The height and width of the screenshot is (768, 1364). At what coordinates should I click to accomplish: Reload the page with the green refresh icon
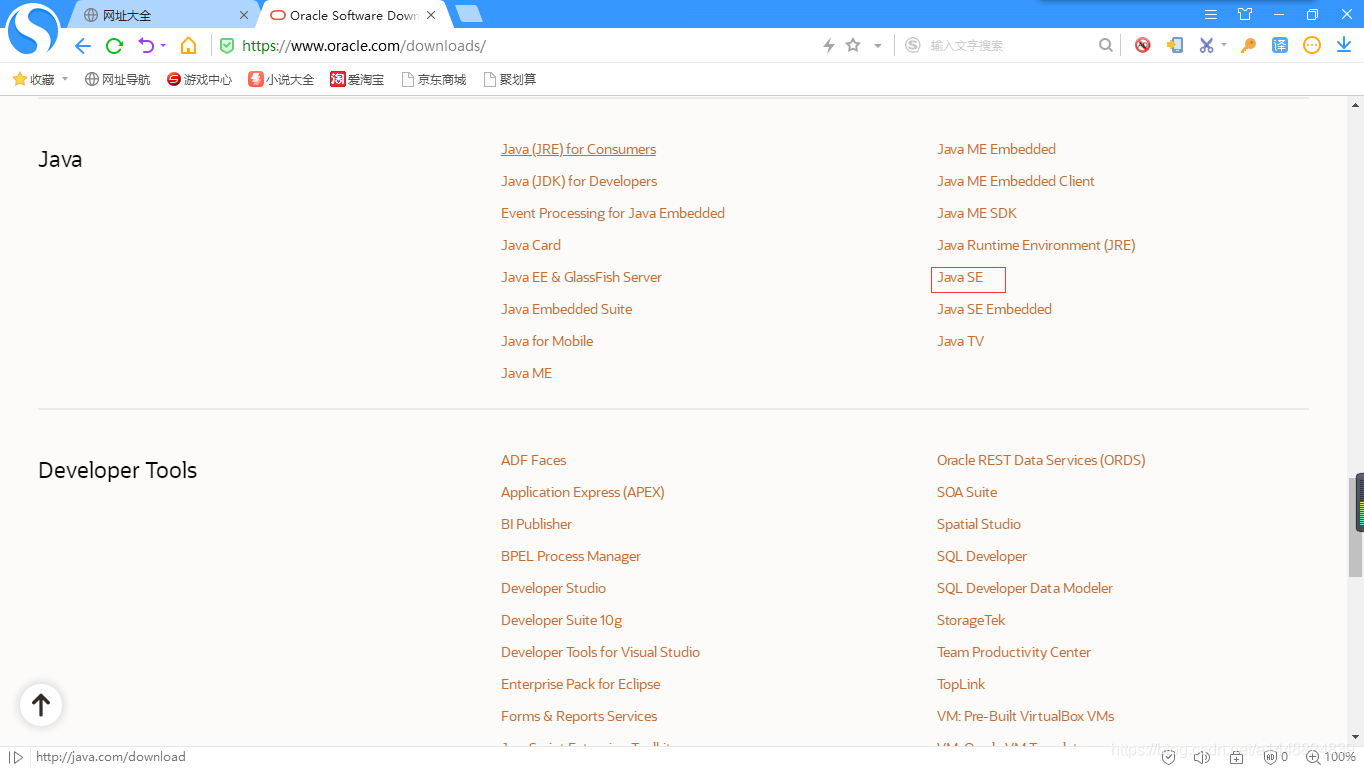coord(115,46)
